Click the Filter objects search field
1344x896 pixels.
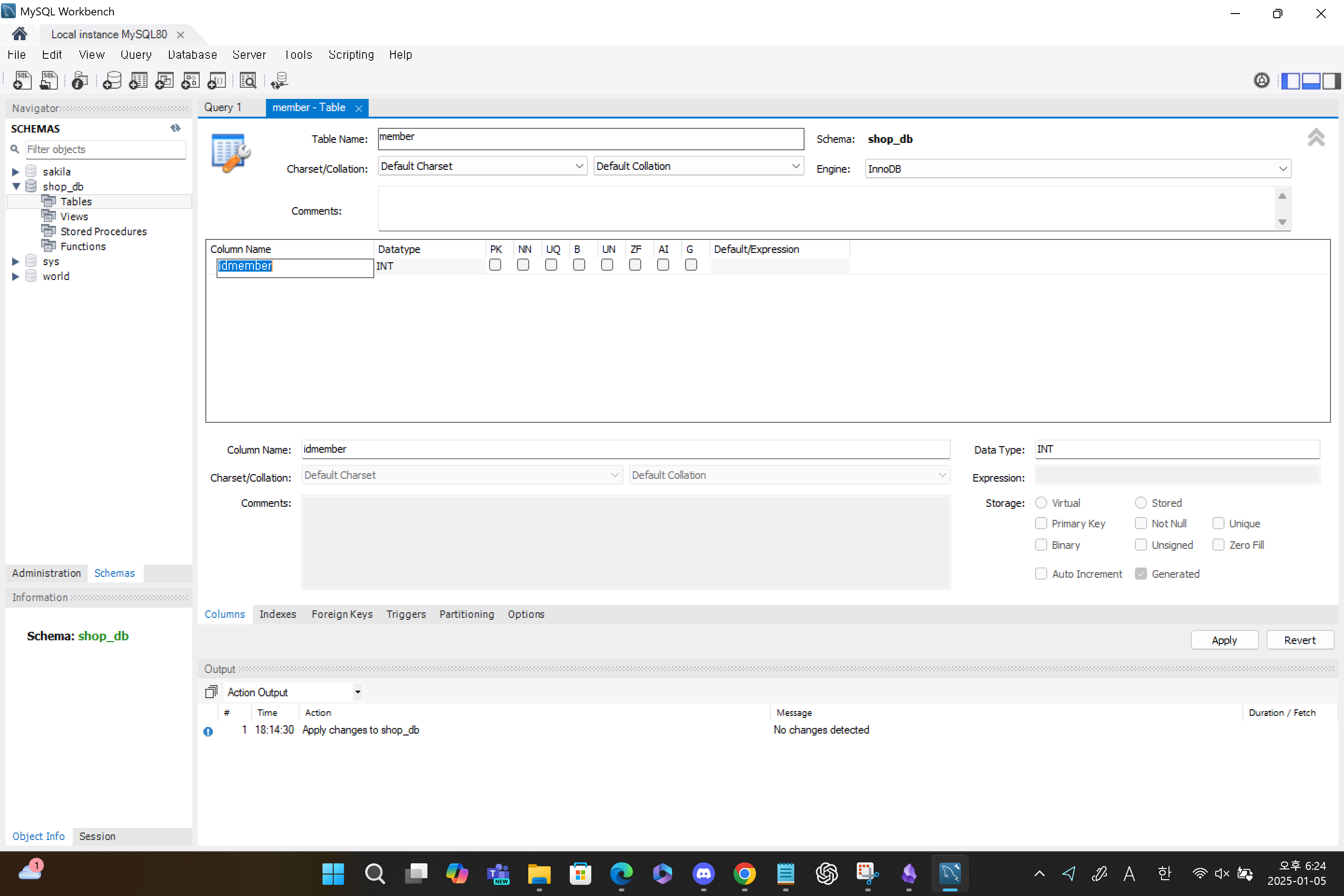[105, 149]
